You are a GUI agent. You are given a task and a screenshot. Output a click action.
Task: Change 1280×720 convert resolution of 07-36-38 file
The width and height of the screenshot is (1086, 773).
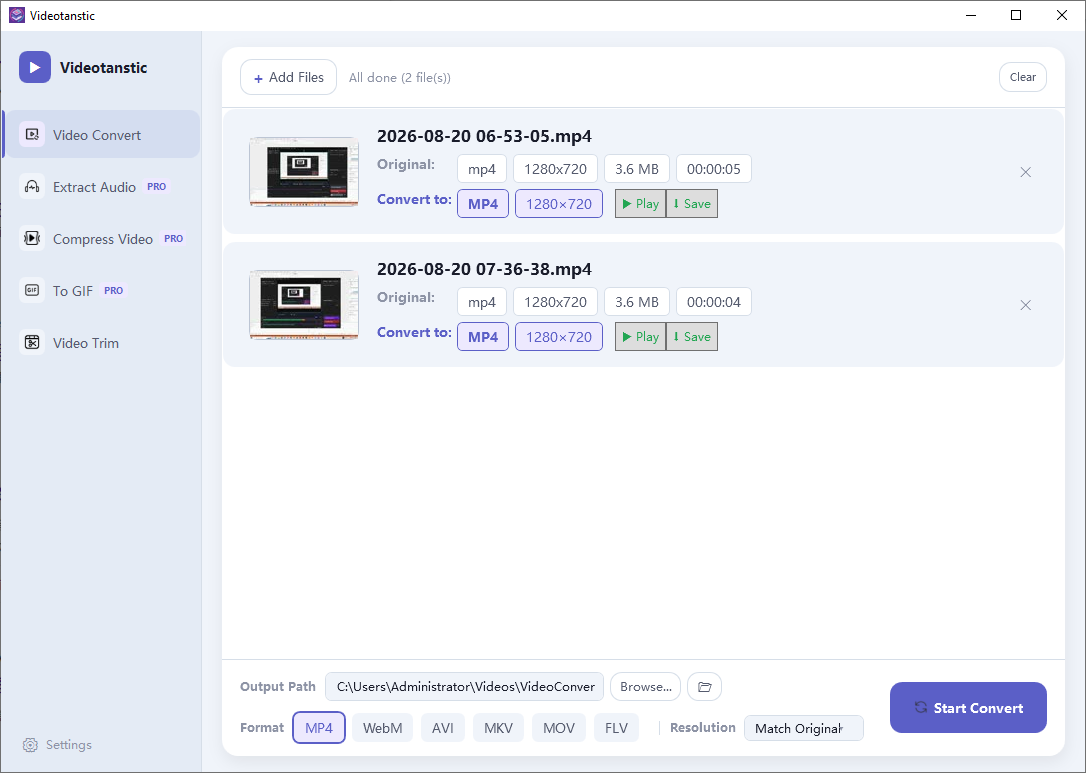coord(559,337)
